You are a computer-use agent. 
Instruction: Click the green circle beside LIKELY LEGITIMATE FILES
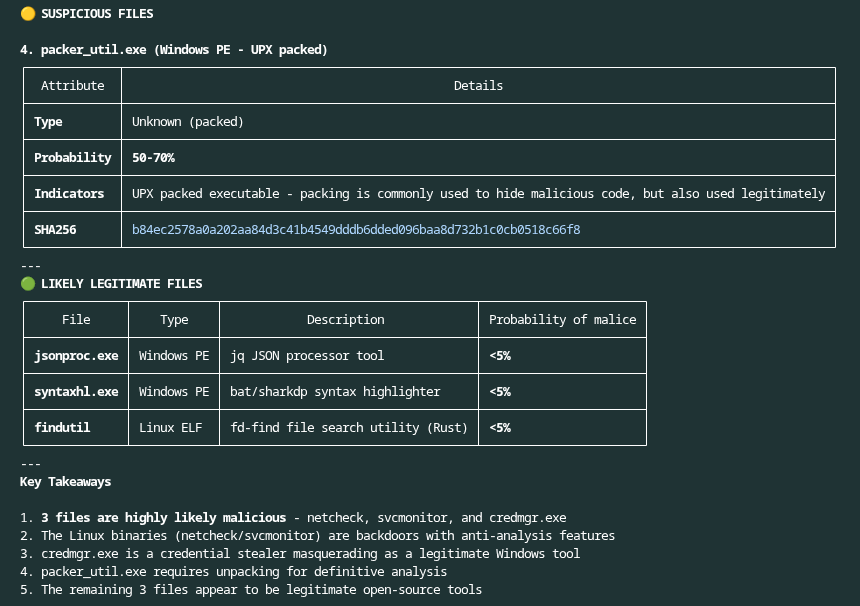click(28, 284)
